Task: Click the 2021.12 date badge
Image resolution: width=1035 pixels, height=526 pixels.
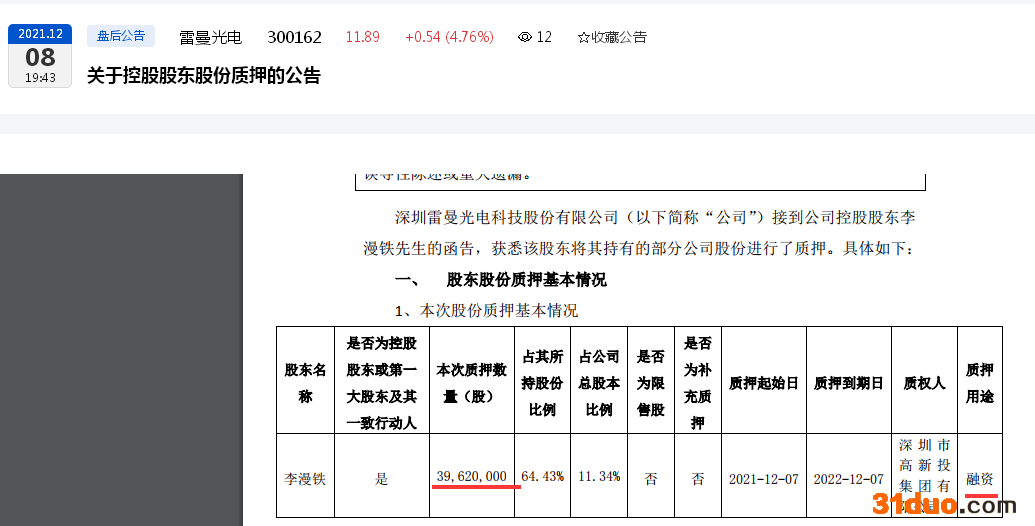Action: tap(40, 33)
